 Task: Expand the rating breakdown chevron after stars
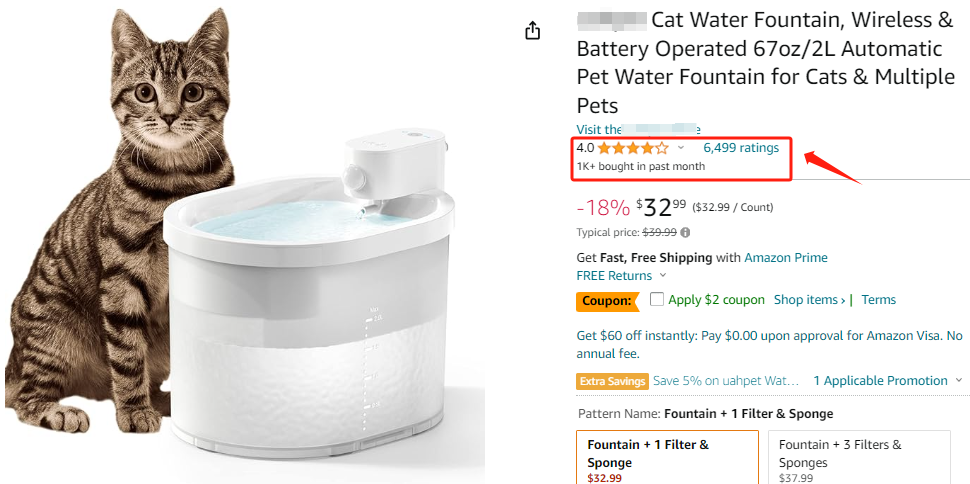[x=680, y=148]
